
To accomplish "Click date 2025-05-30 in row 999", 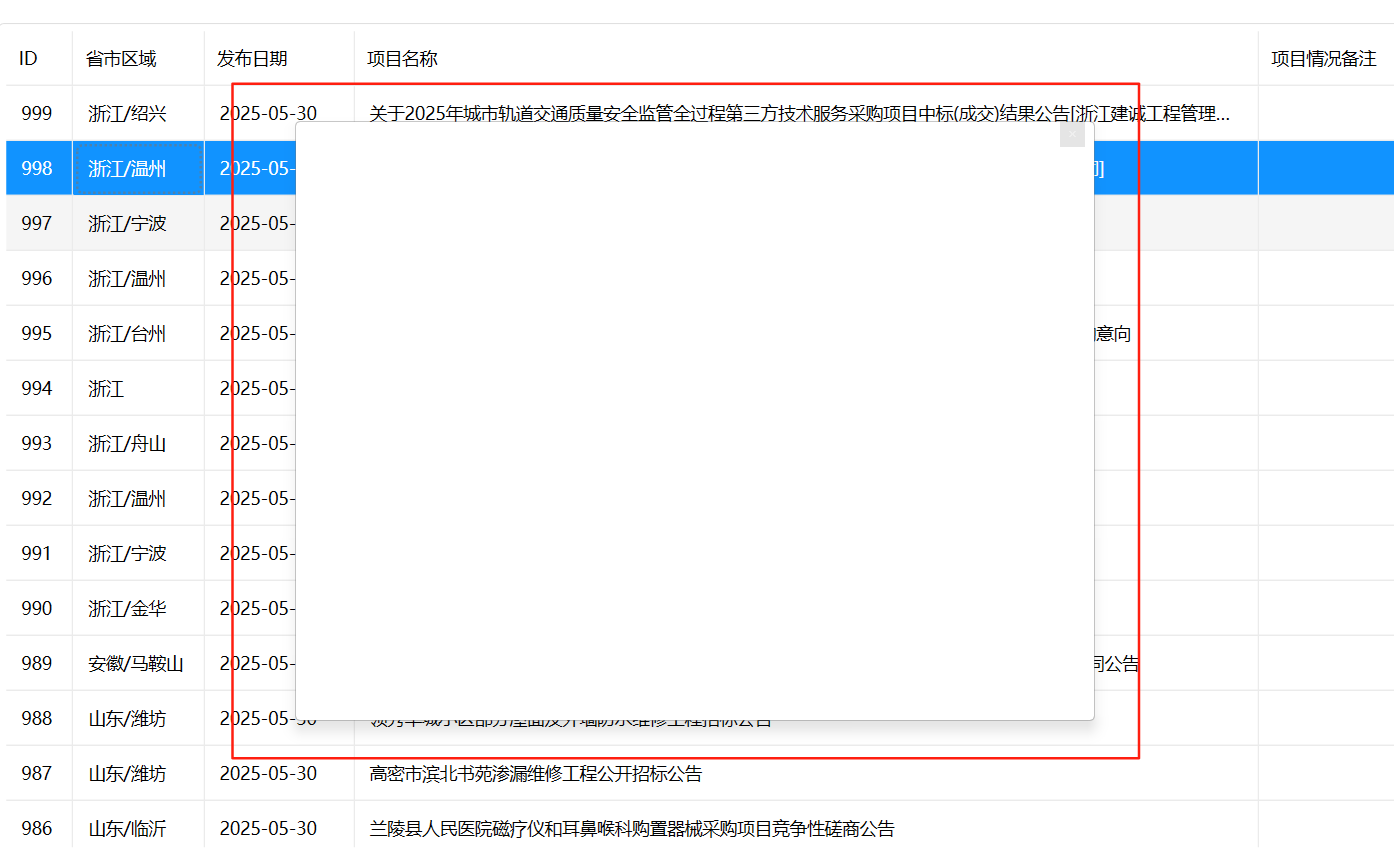I will (x=268, y=113).
